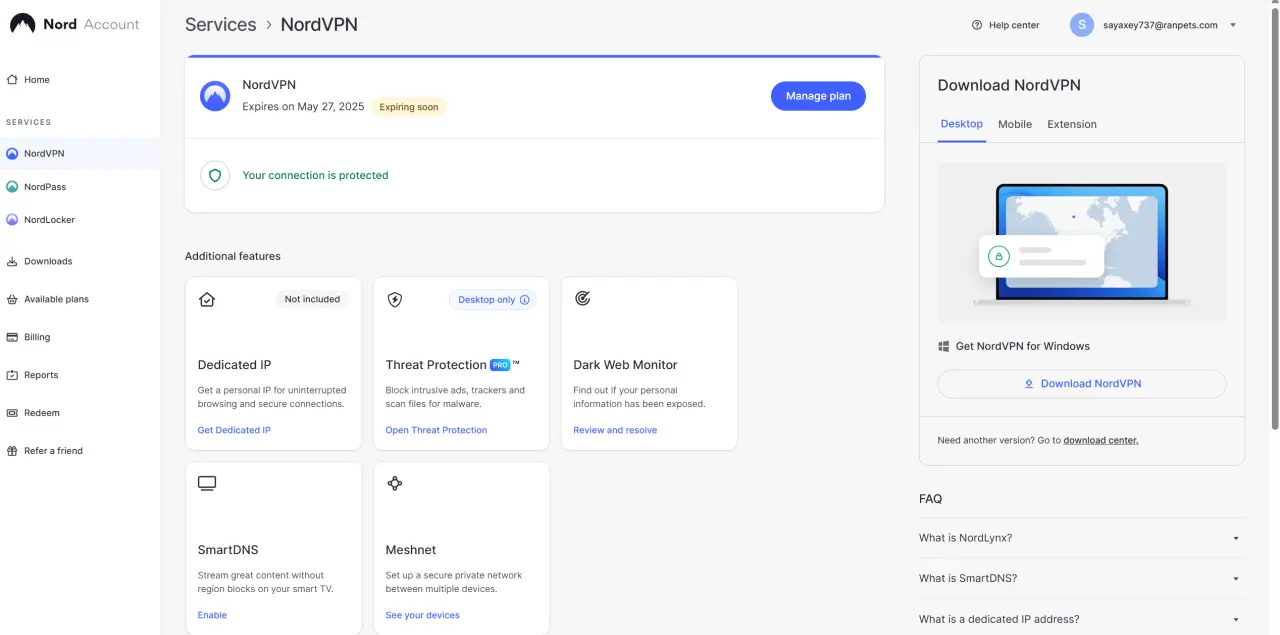
Task: Click the See your devices link
Action: click(422, 615)
